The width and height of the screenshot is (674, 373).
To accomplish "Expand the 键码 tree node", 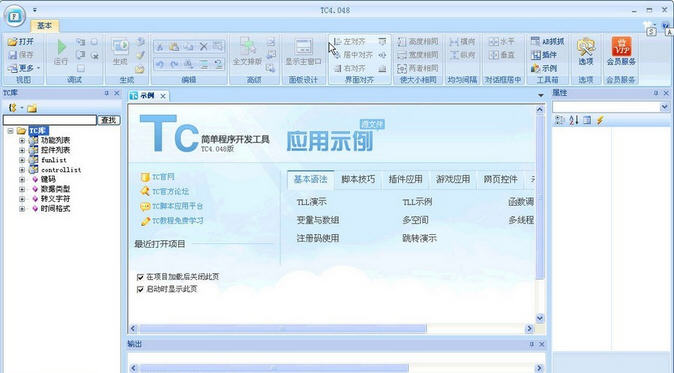I will click(22, 179).
